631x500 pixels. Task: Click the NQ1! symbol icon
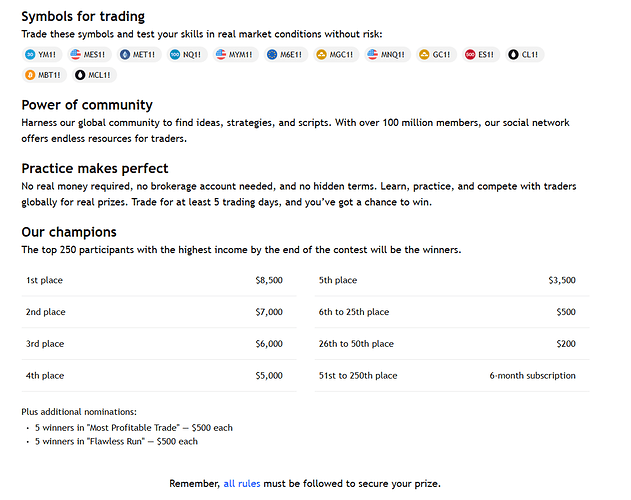tap(175, 55)
